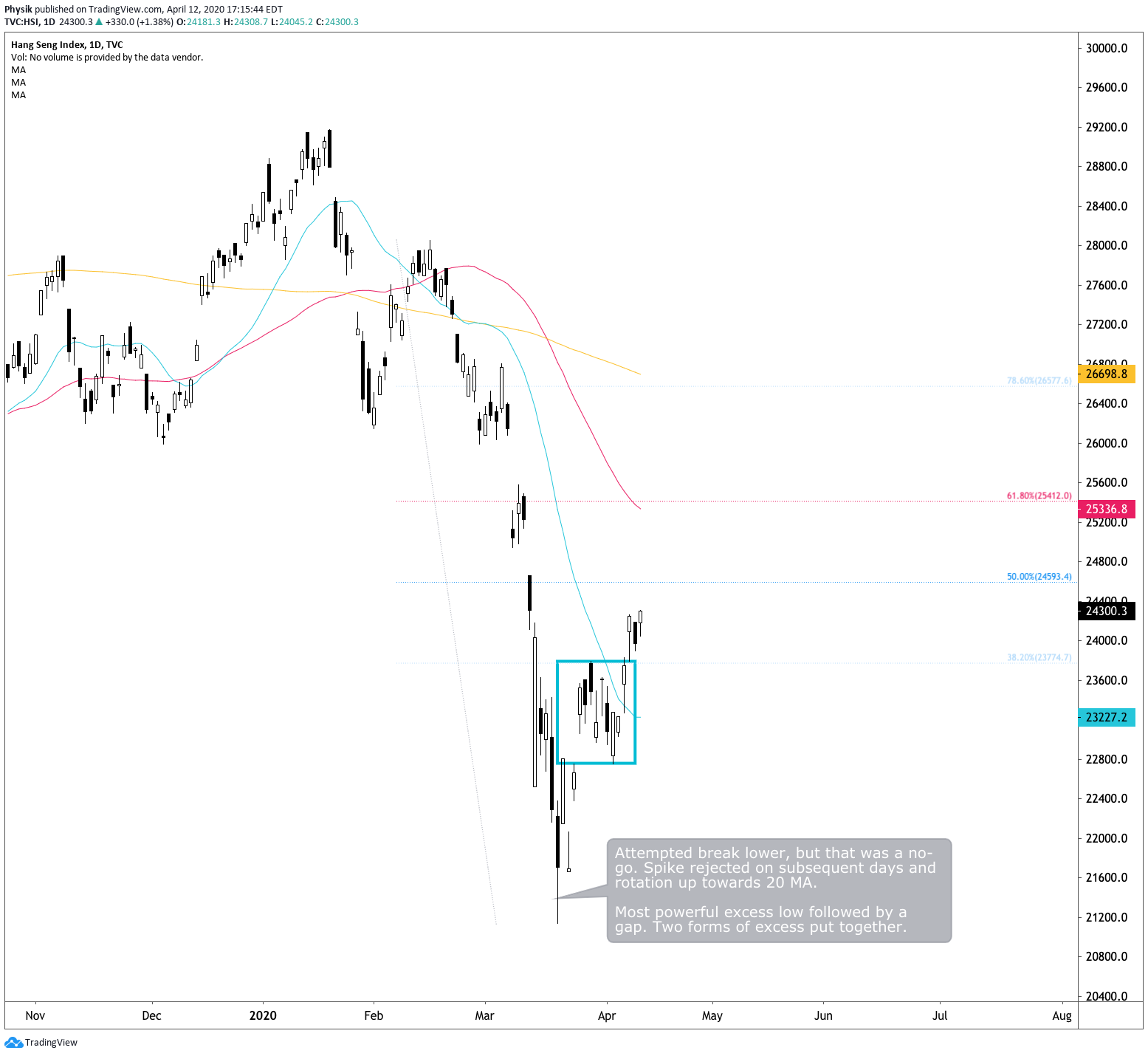Image resolution: width=1148 pixels, height=1056 pixels.
Task: Click the 21200.0 price axis label
Action: click(x=1107, y=917)
